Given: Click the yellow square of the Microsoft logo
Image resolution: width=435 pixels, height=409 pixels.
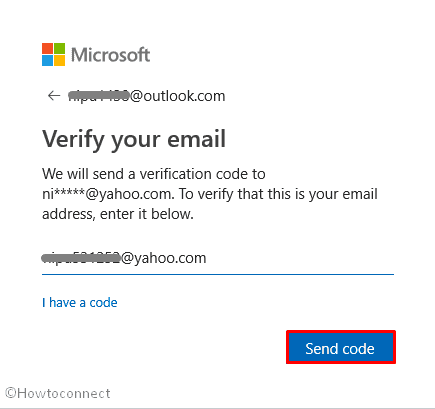Looking at the screenshot, I should coord(59,60).
